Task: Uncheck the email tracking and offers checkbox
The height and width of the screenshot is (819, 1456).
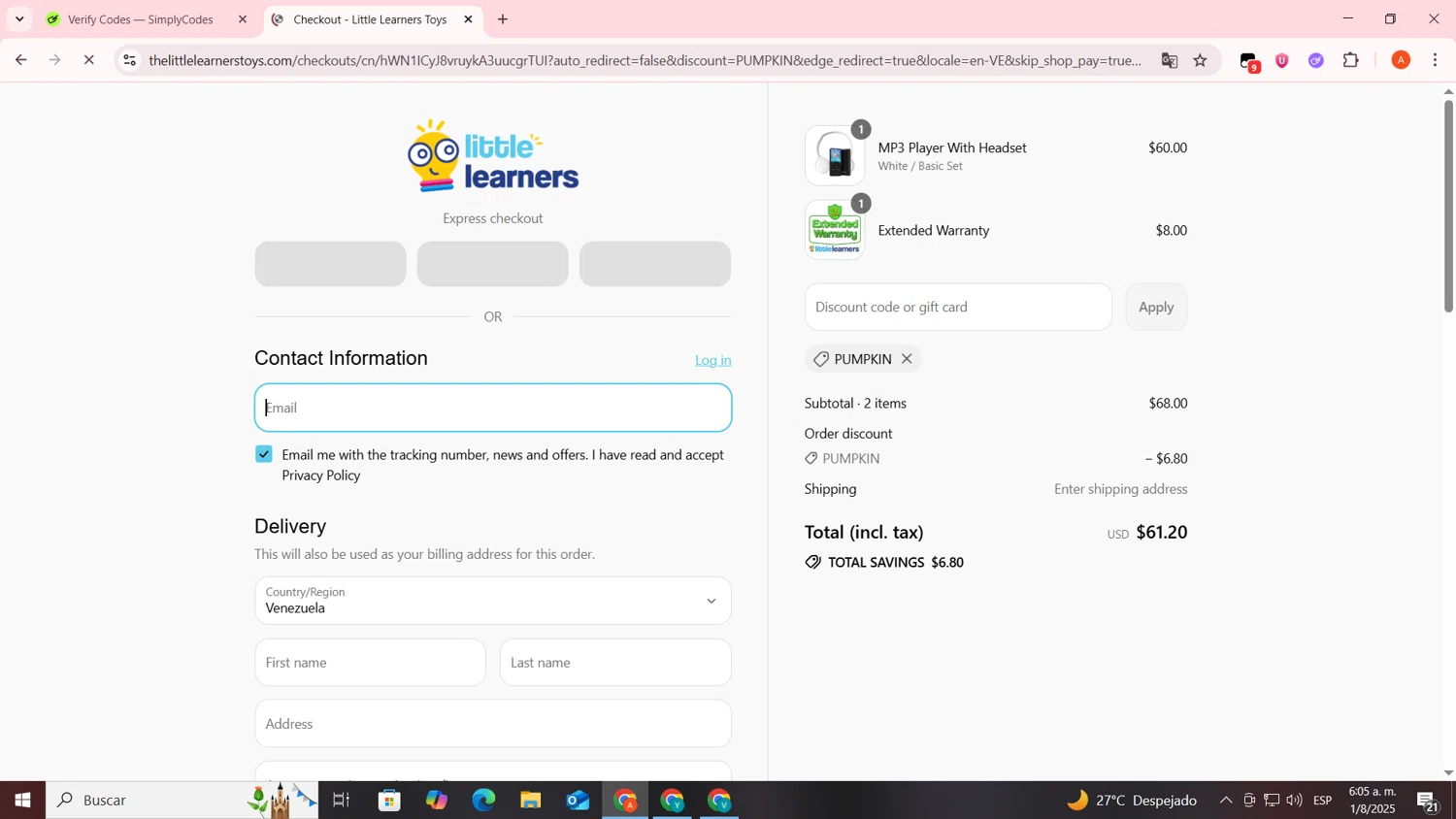Action: pos(264,454)
